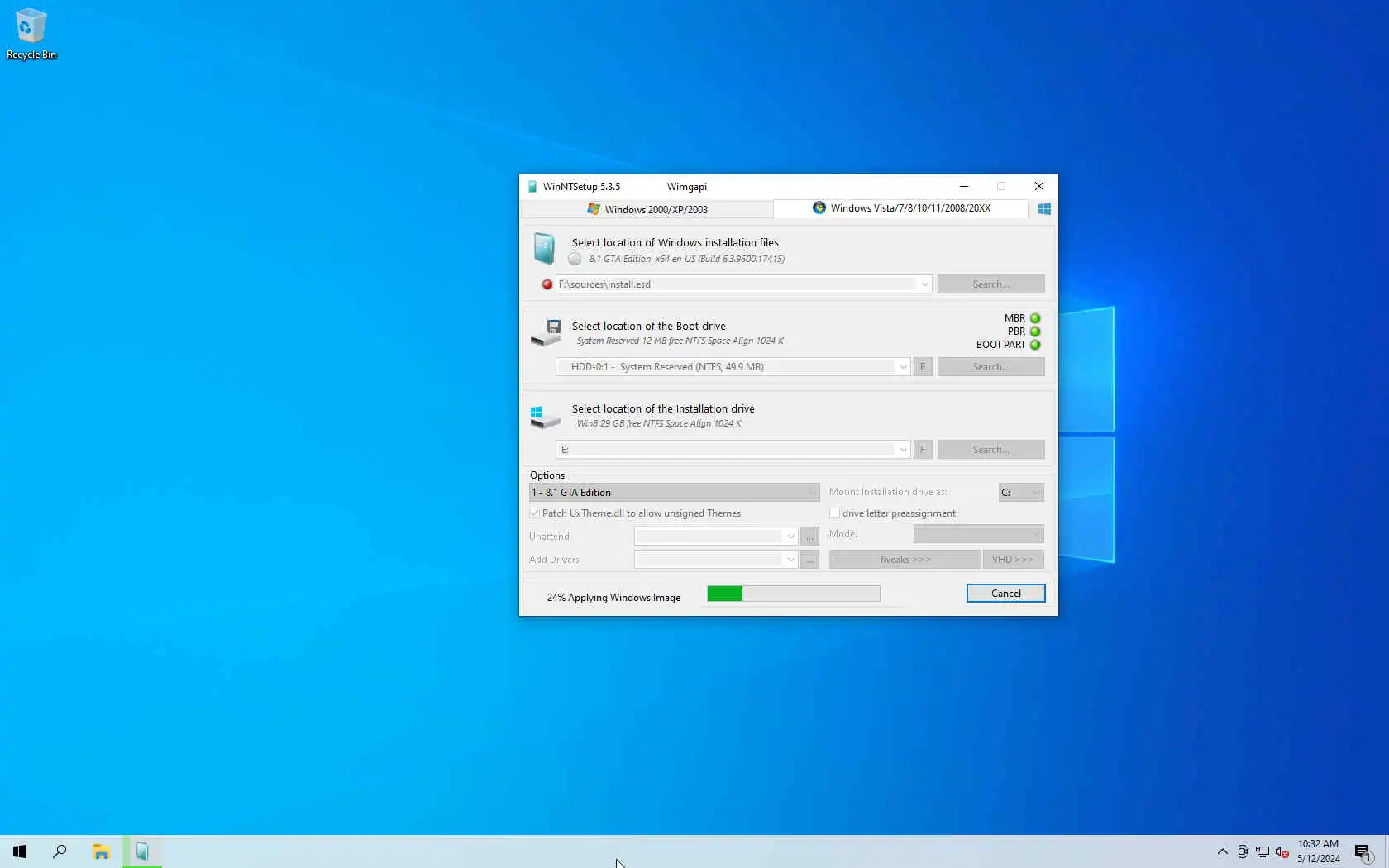Enable drive letter preassignment checkbox
Viewport: 1389px width, 868px height.
[x=834, y=513]
